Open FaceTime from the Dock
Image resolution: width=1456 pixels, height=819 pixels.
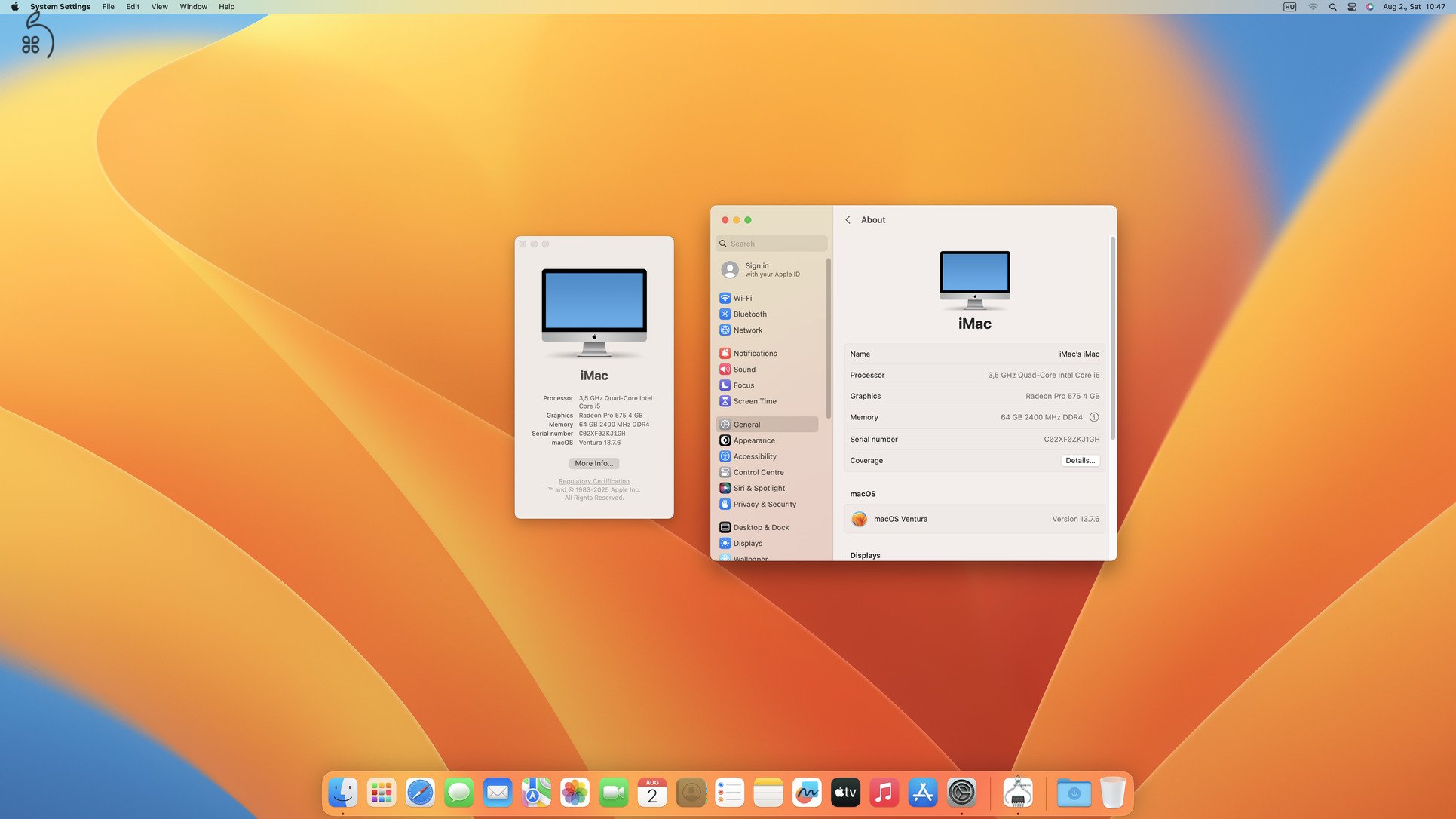click(614, 793)
